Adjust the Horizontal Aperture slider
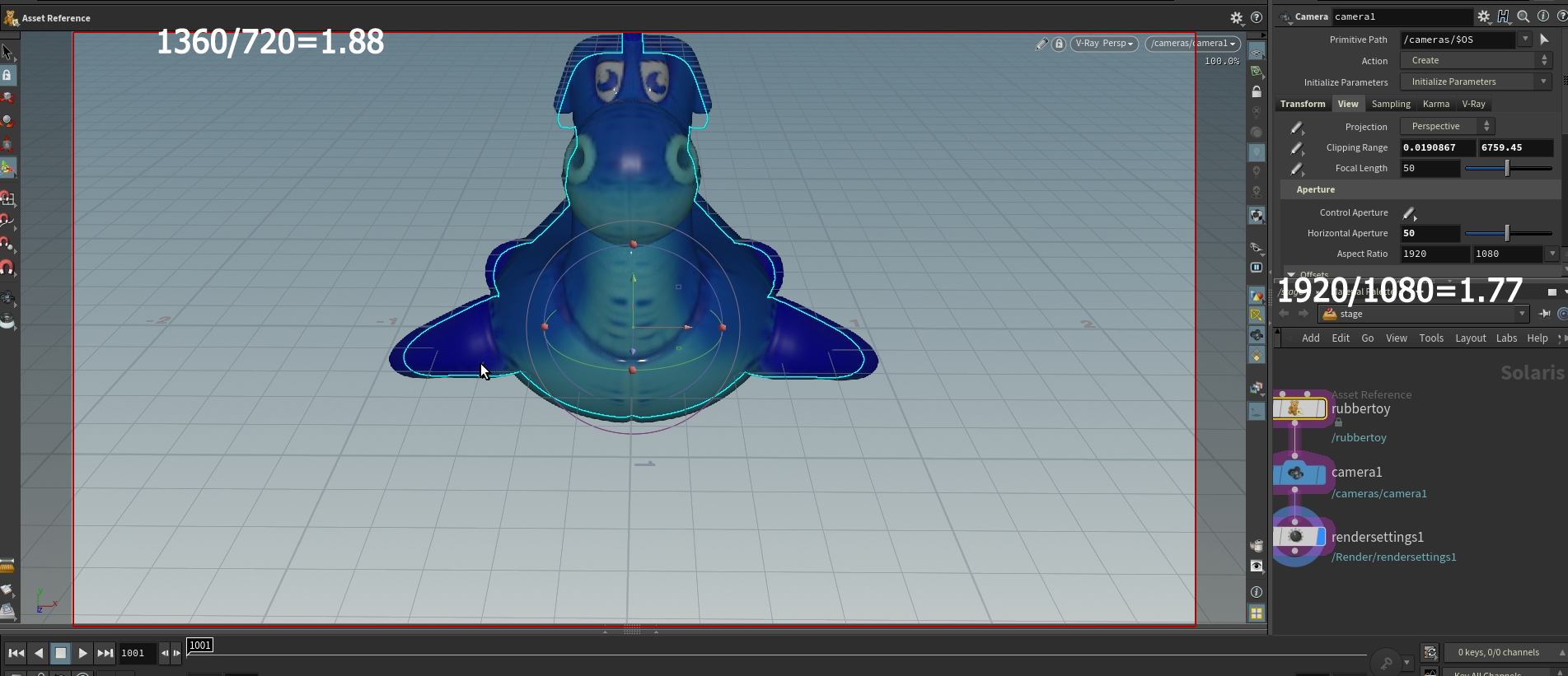The height and width of the screenshot is (676, 1568). tap(1509, 233)
